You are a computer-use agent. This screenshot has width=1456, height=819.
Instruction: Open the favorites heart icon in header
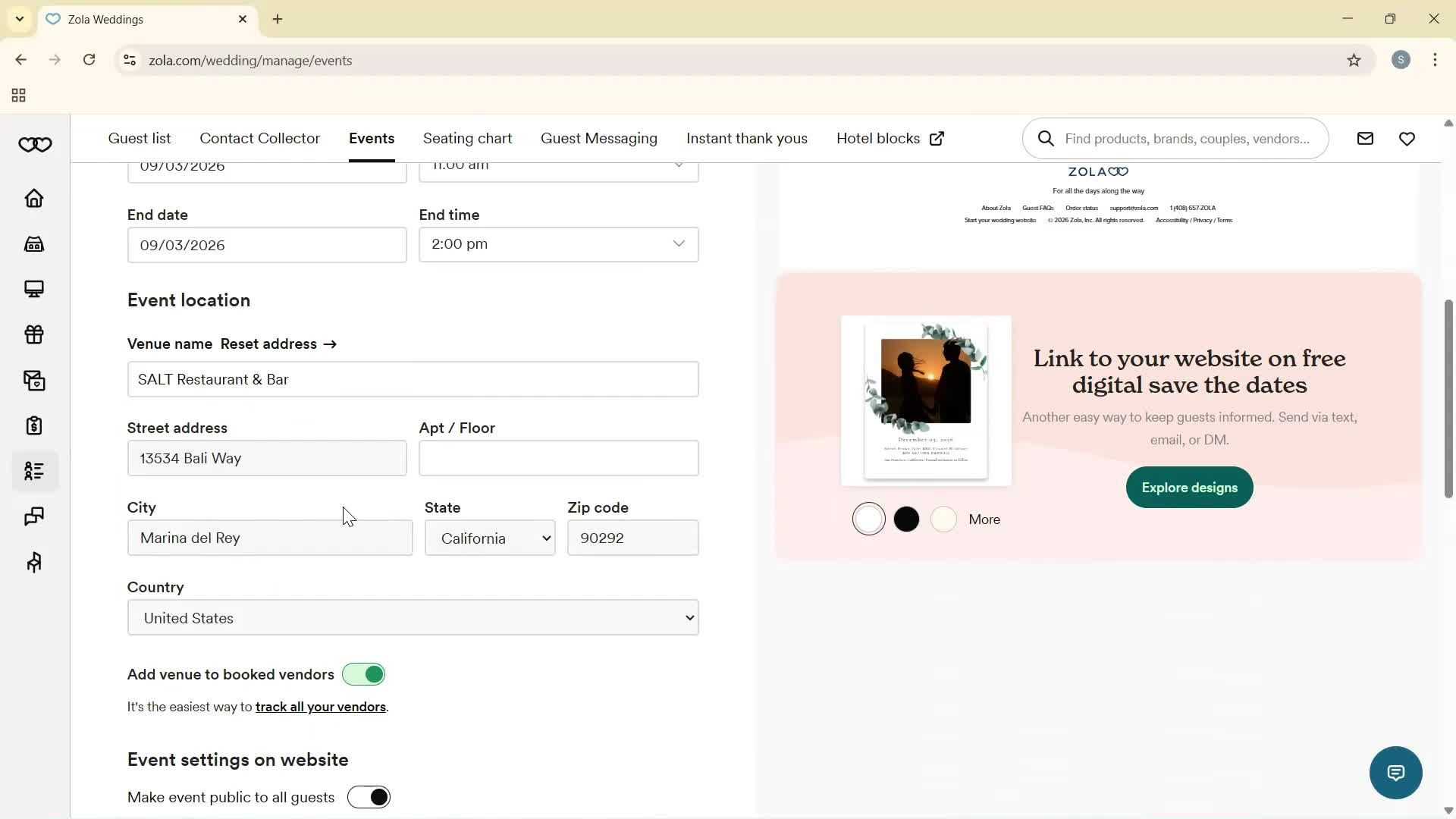pyautogui.click(x=1407, y=138)
